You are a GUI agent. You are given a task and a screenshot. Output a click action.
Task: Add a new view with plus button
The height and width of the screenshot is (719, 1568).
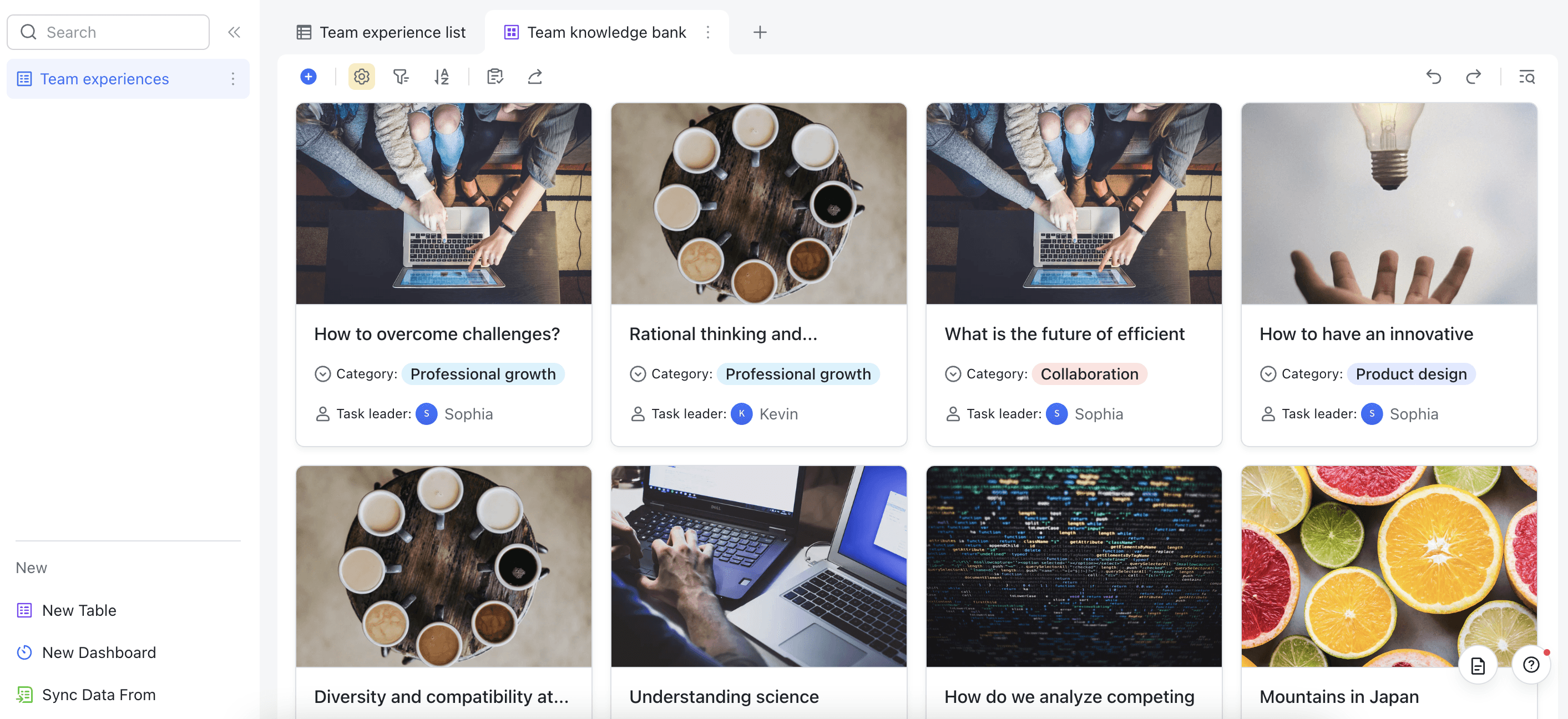pyautogui.click(x=759, y=32)
